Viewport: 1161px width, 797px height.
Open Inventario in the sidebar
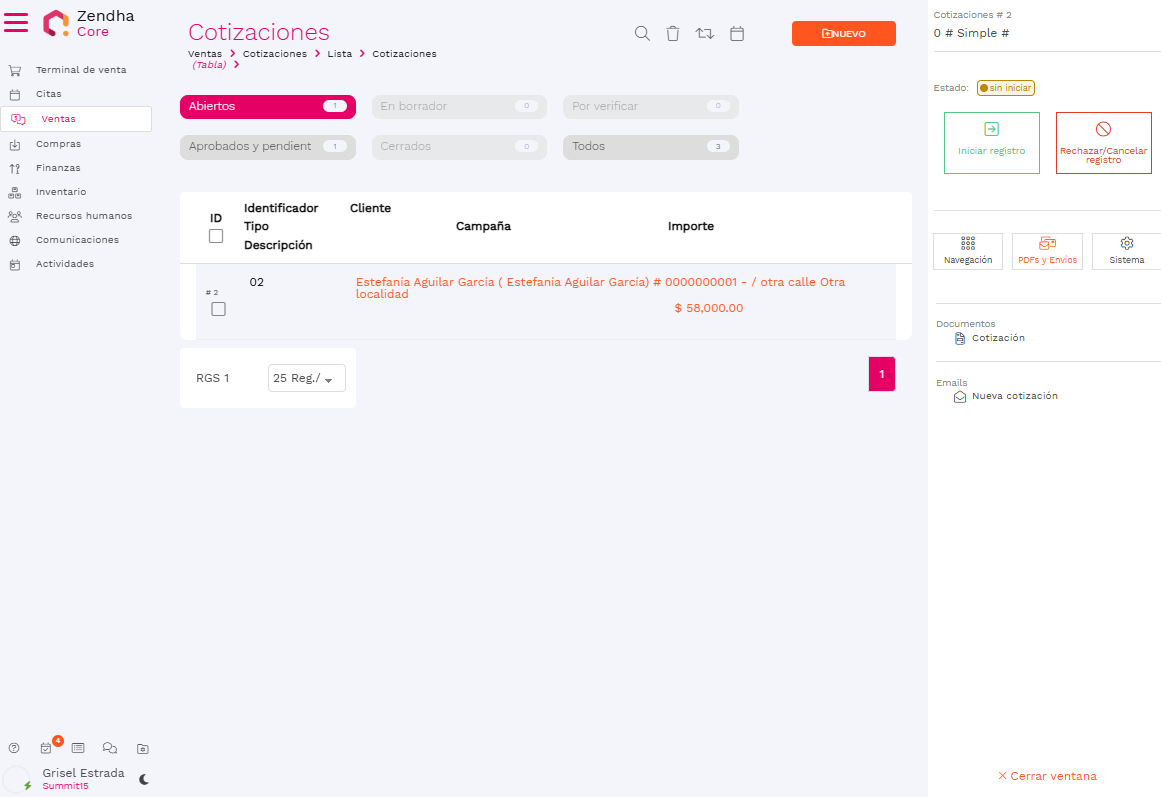(61, 192)
